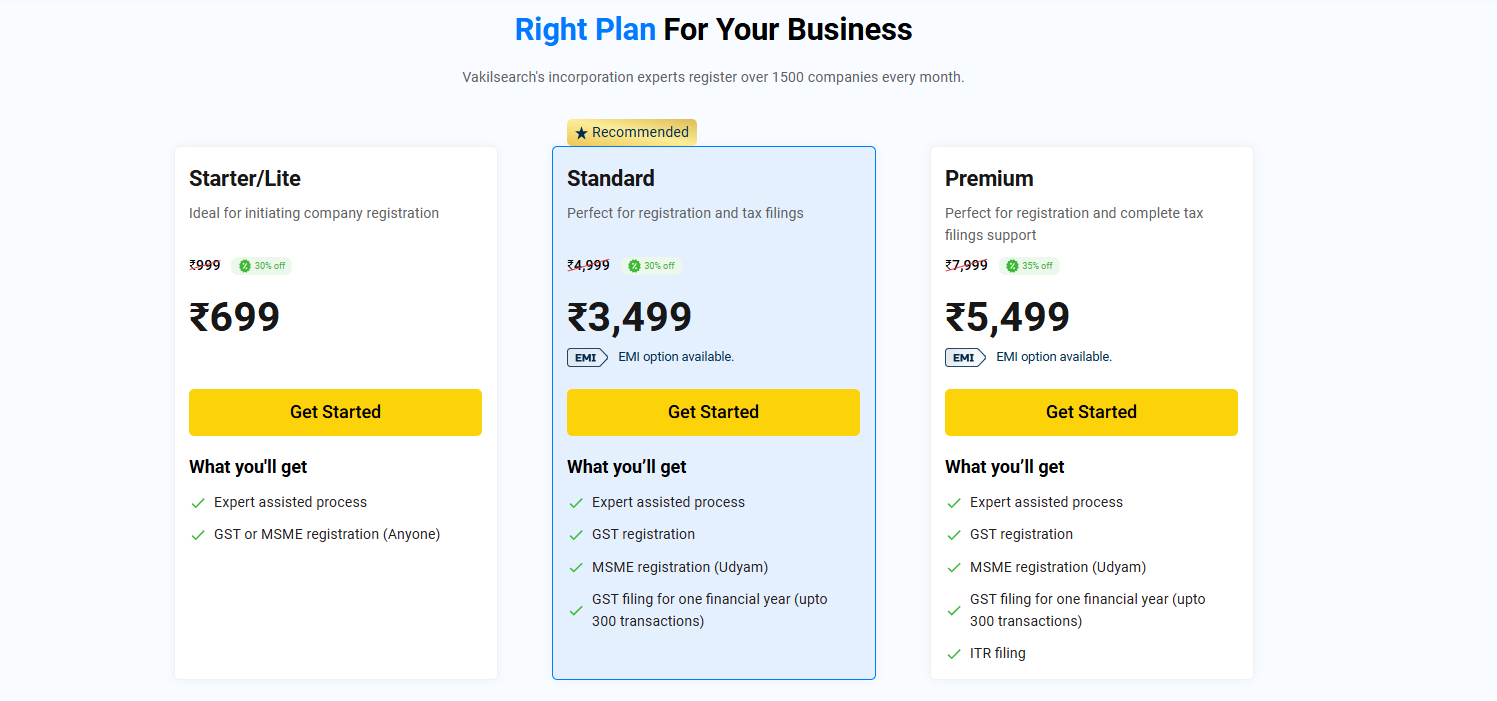The image size is (1497, 701).
Task: Choose Get Started under Standard plan
Action: click(x=713, y=412)
